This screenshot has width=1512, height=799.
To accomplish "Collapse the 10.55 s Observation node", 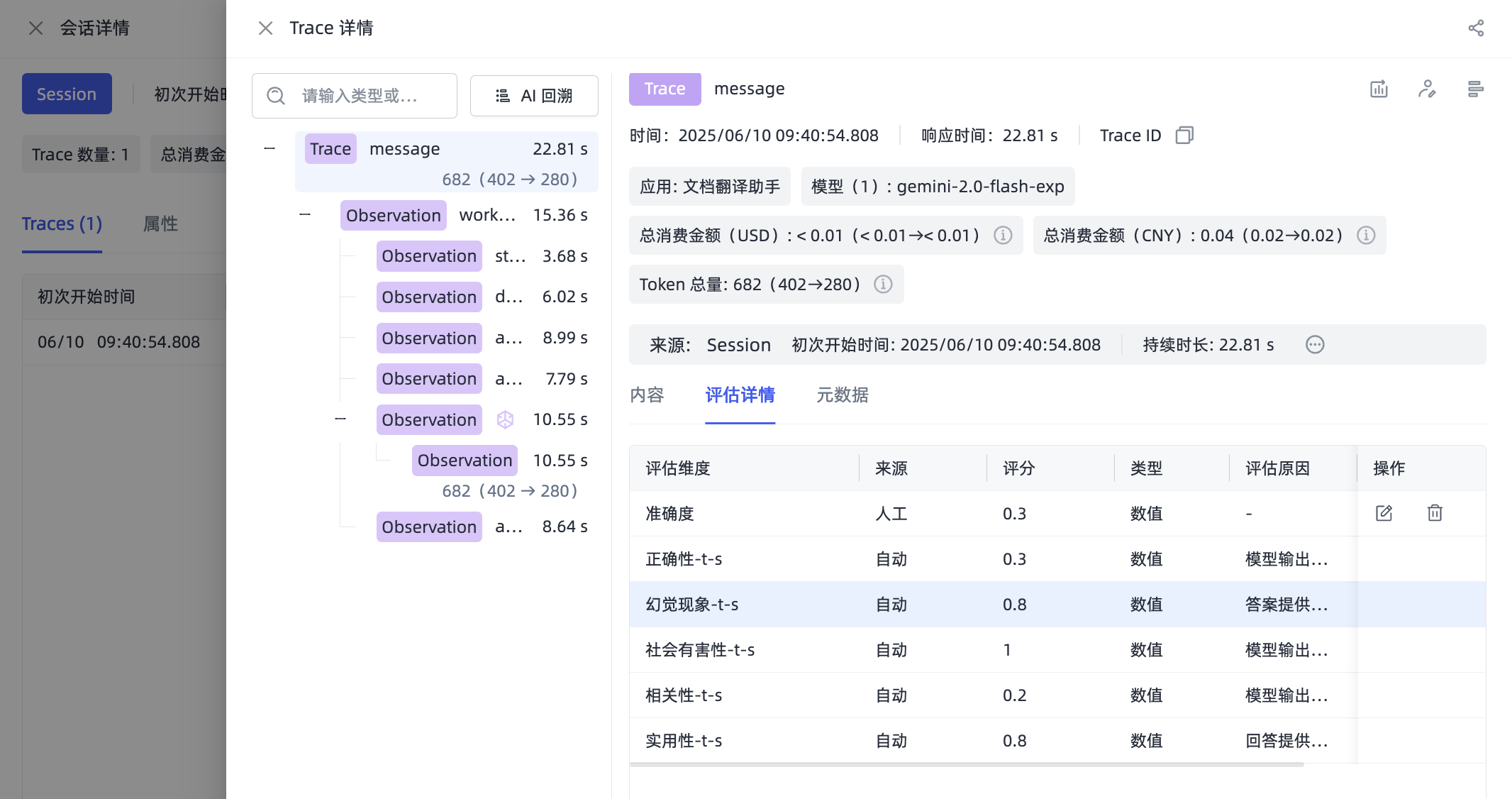I will [x=340, y=419].
